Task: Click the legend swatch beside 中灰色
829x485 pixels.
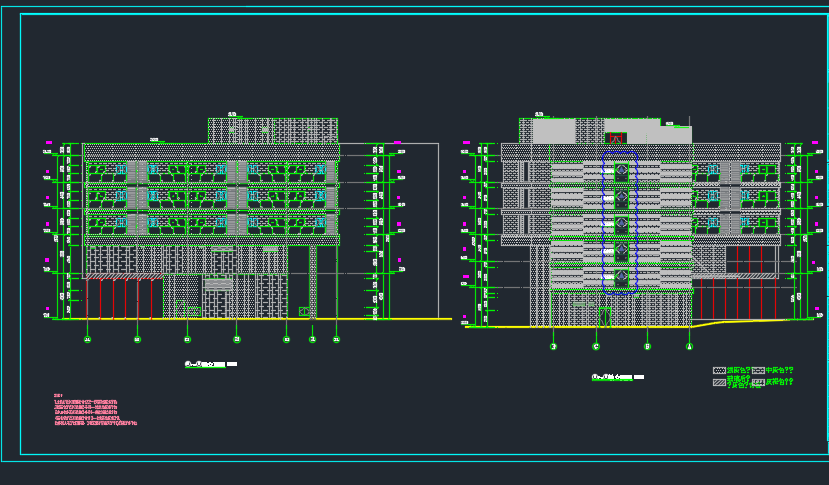Action: pyautogui.click(x=758, y=371)
